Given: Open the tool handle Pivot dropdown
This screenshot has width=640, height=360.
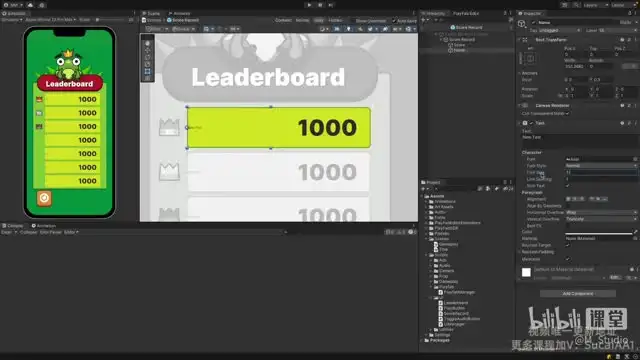Looking at the screenshot, I should pos(157,29).
